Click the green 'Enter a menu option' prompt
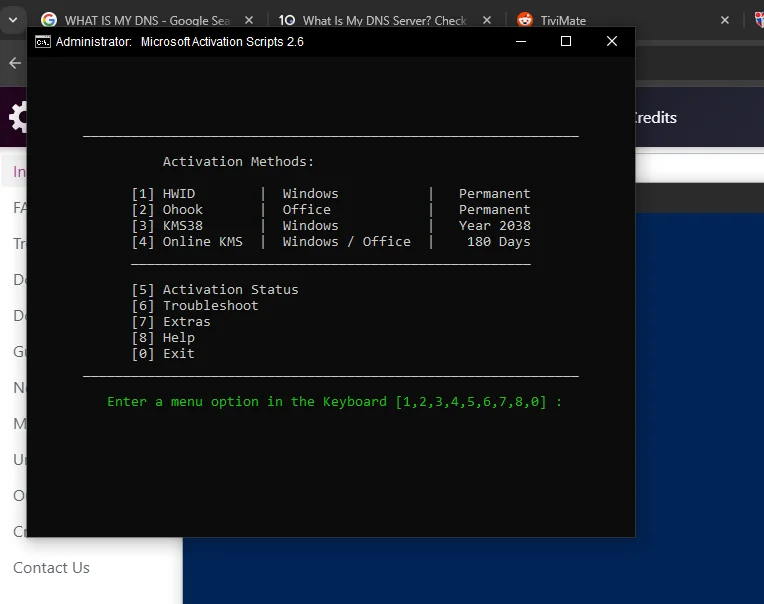Screen dimensions: 764x604 tap(334, 402)
